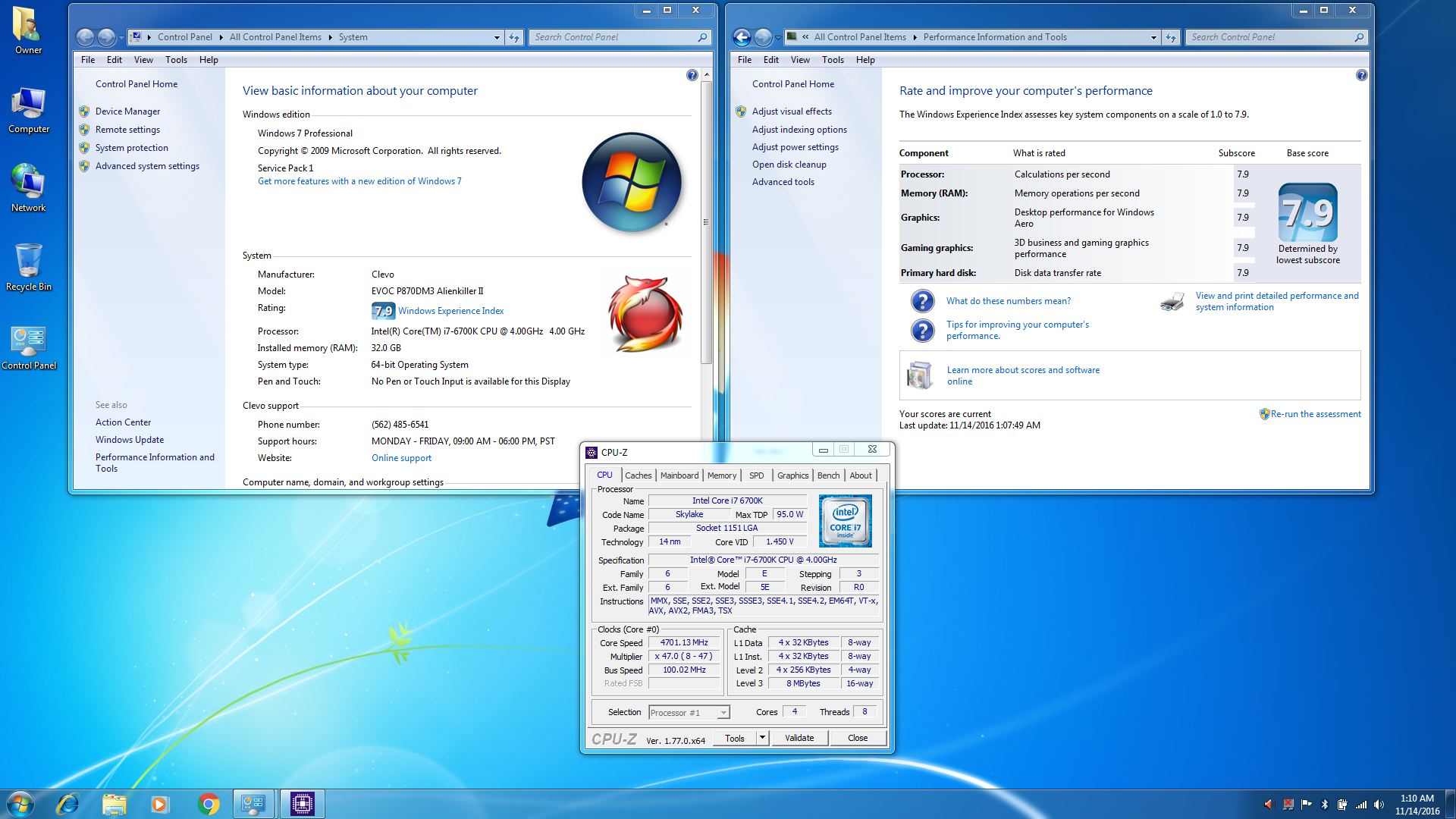Switch to the Memory tab in CPU-Z

point(722,475)
